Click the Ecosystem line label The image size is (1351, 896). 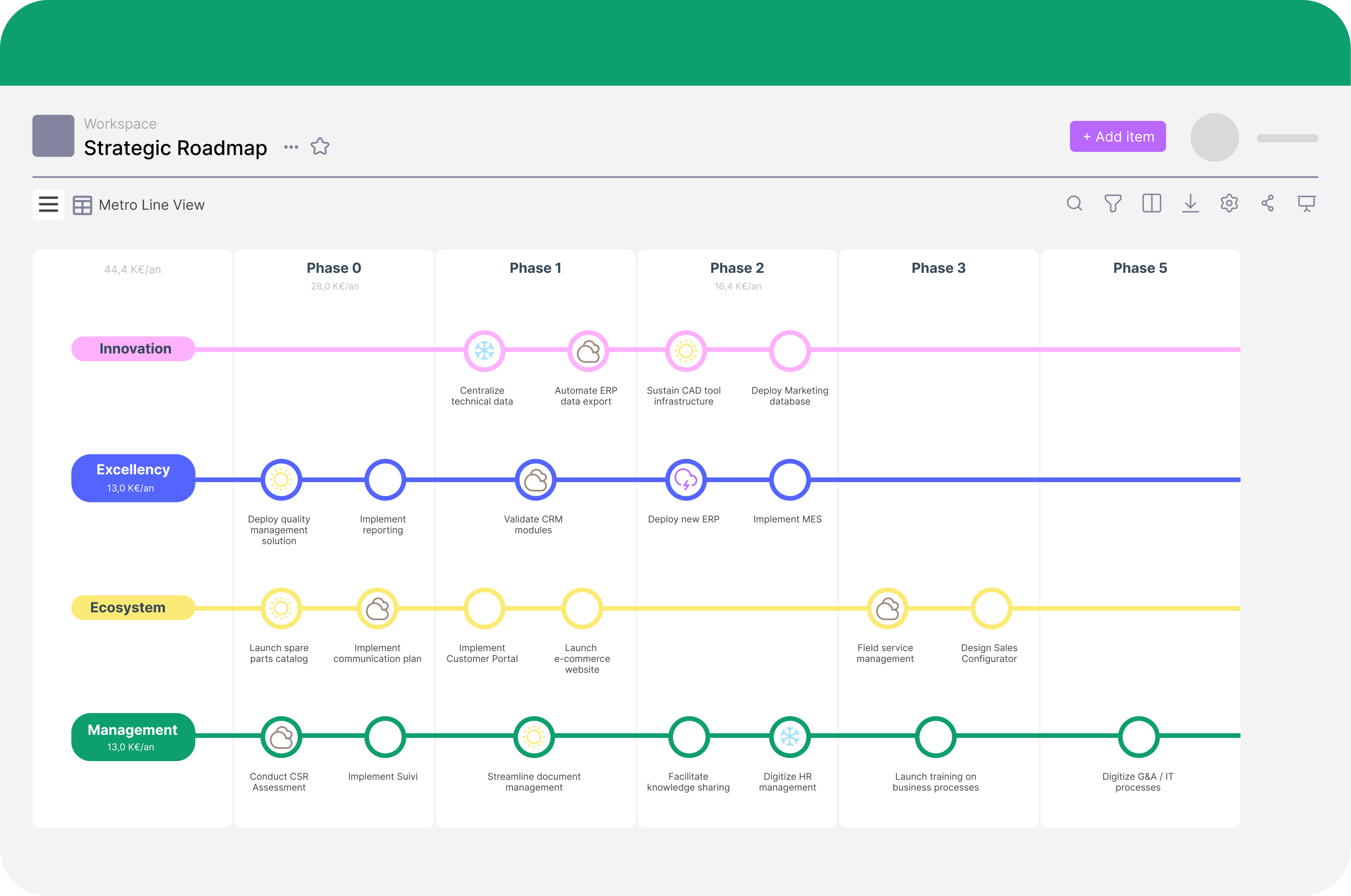pyautogui.click(x=133, y=607)
